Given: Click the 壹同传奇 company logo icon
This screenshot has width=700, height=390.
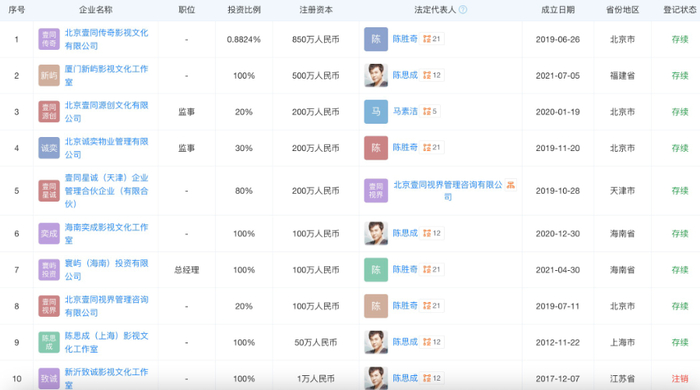Looking at the screenshot, I should coord(49,39).
